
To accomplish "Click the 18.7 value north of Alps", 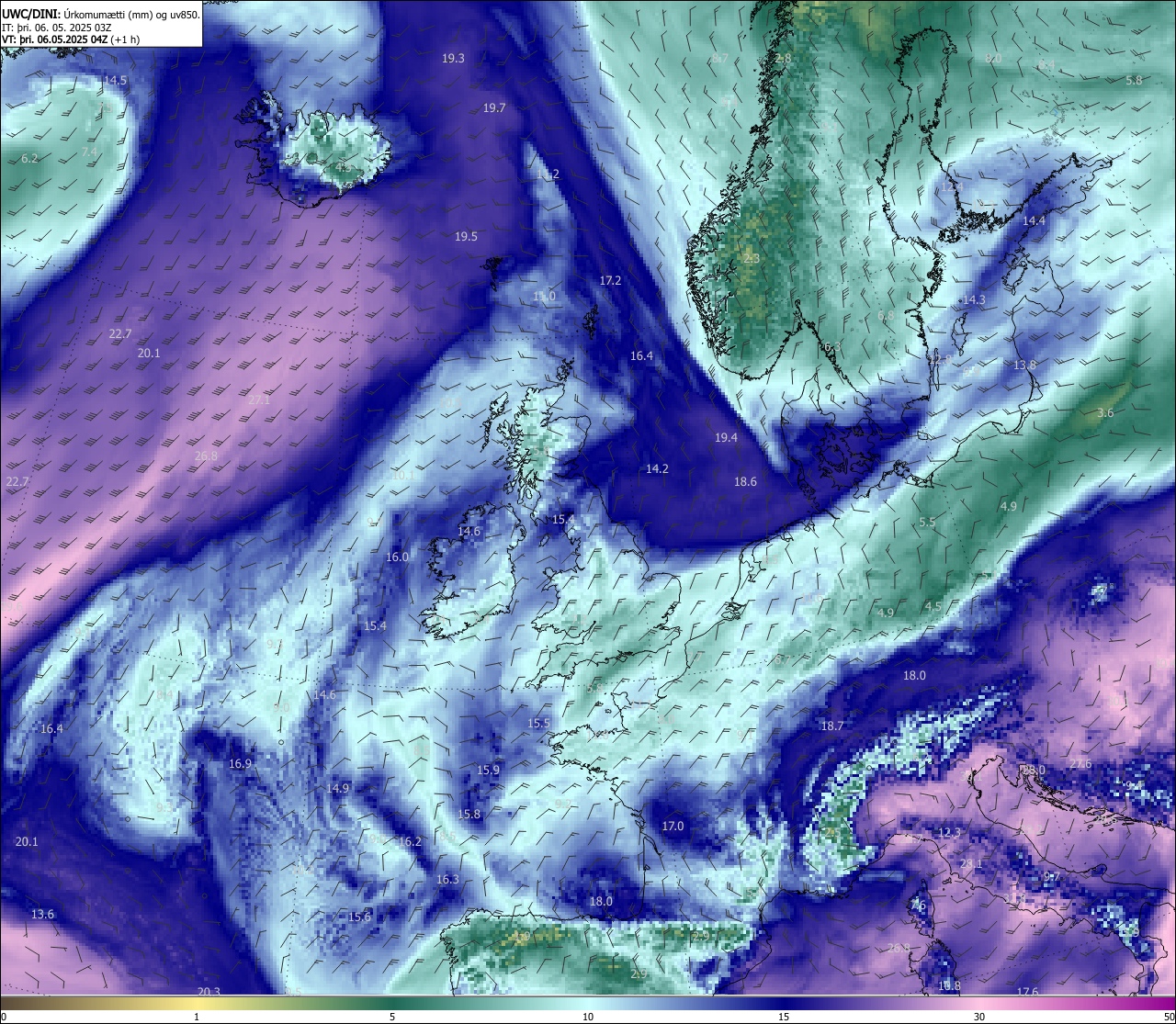I will point(831,726).
